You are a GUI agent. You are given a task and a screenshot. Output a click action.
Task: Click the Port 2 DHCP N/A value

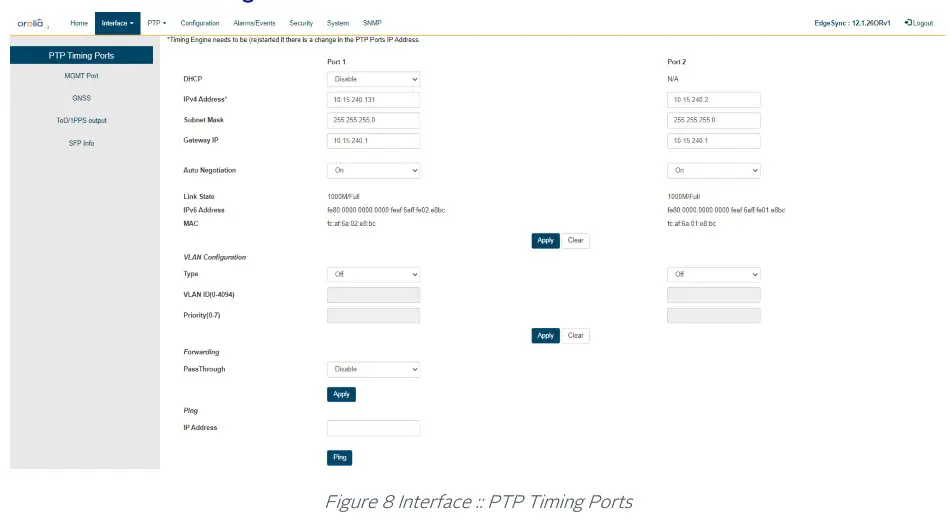(x=673, y=79)
